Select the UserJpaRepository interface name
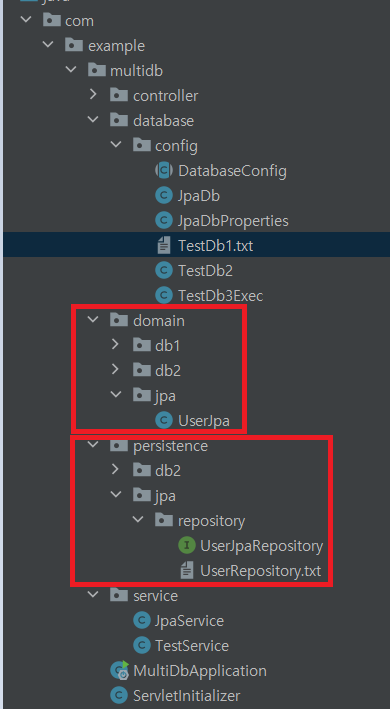390x709 pixels. click(x=262, y=546)
